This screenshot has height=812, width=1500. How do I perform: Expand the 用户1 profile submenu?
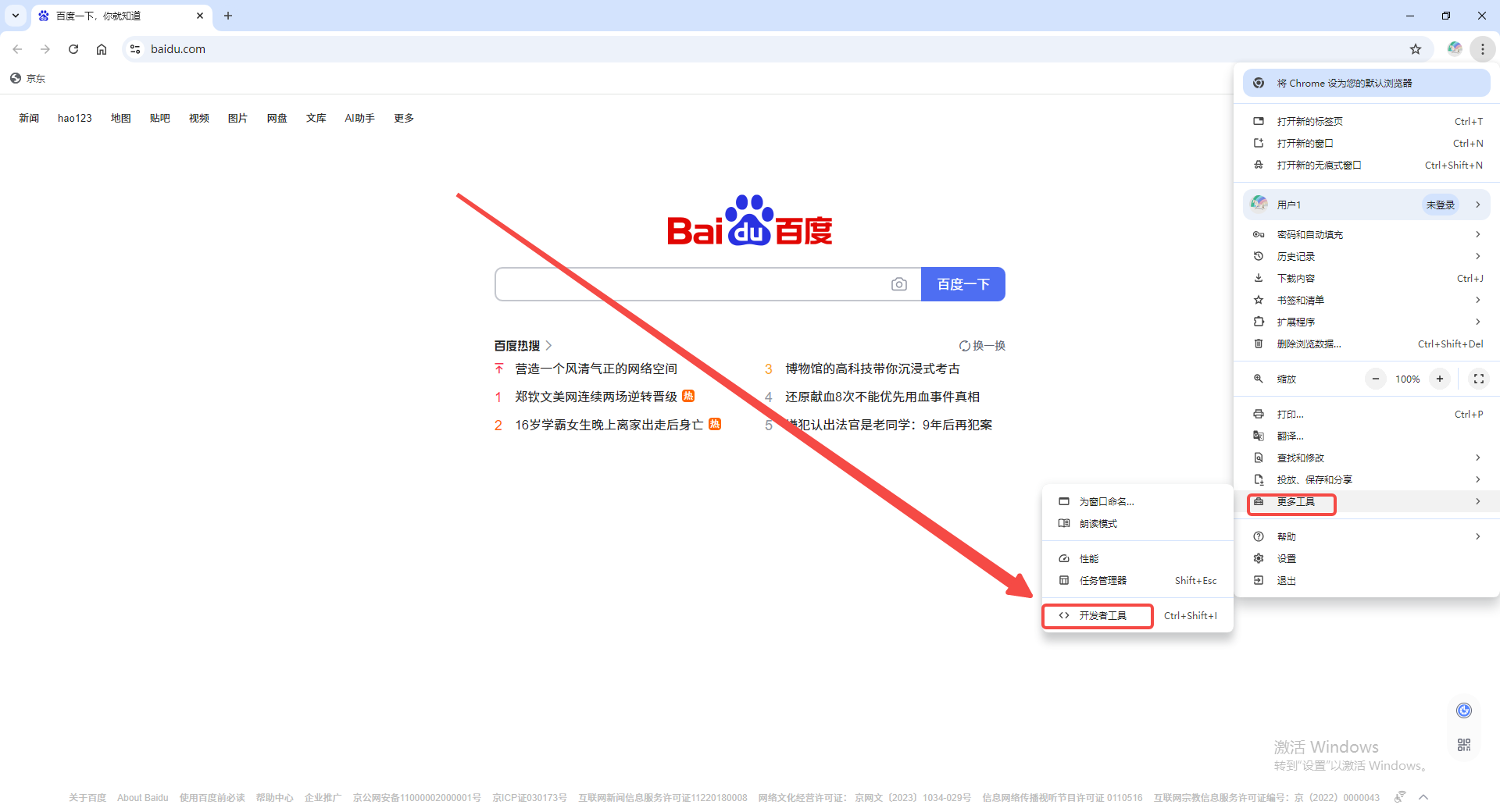(x=1366, y=205)
